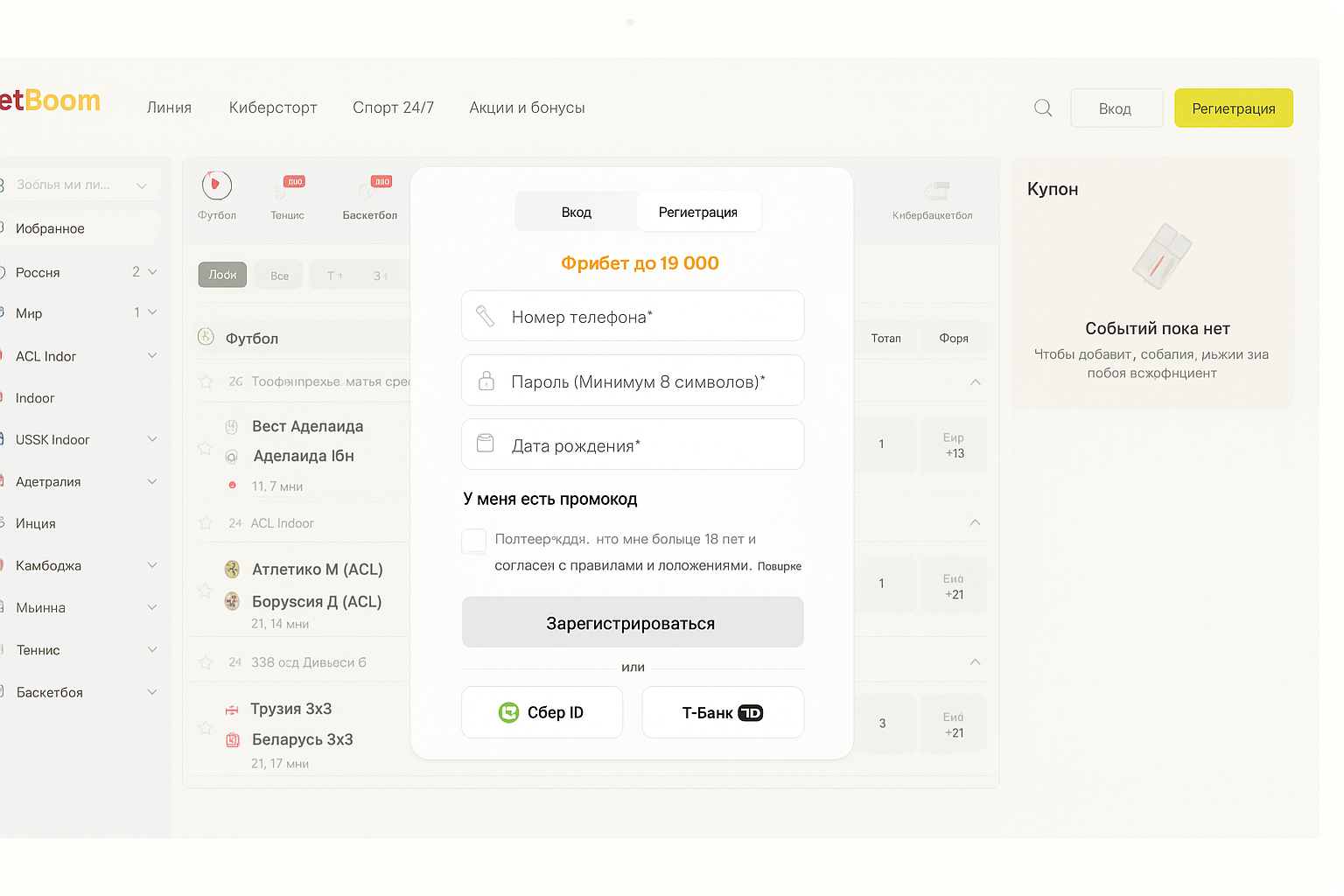Open the Акции и бонусы menu
Viewport: 1344px width, 896px height.
click(527, 108)
